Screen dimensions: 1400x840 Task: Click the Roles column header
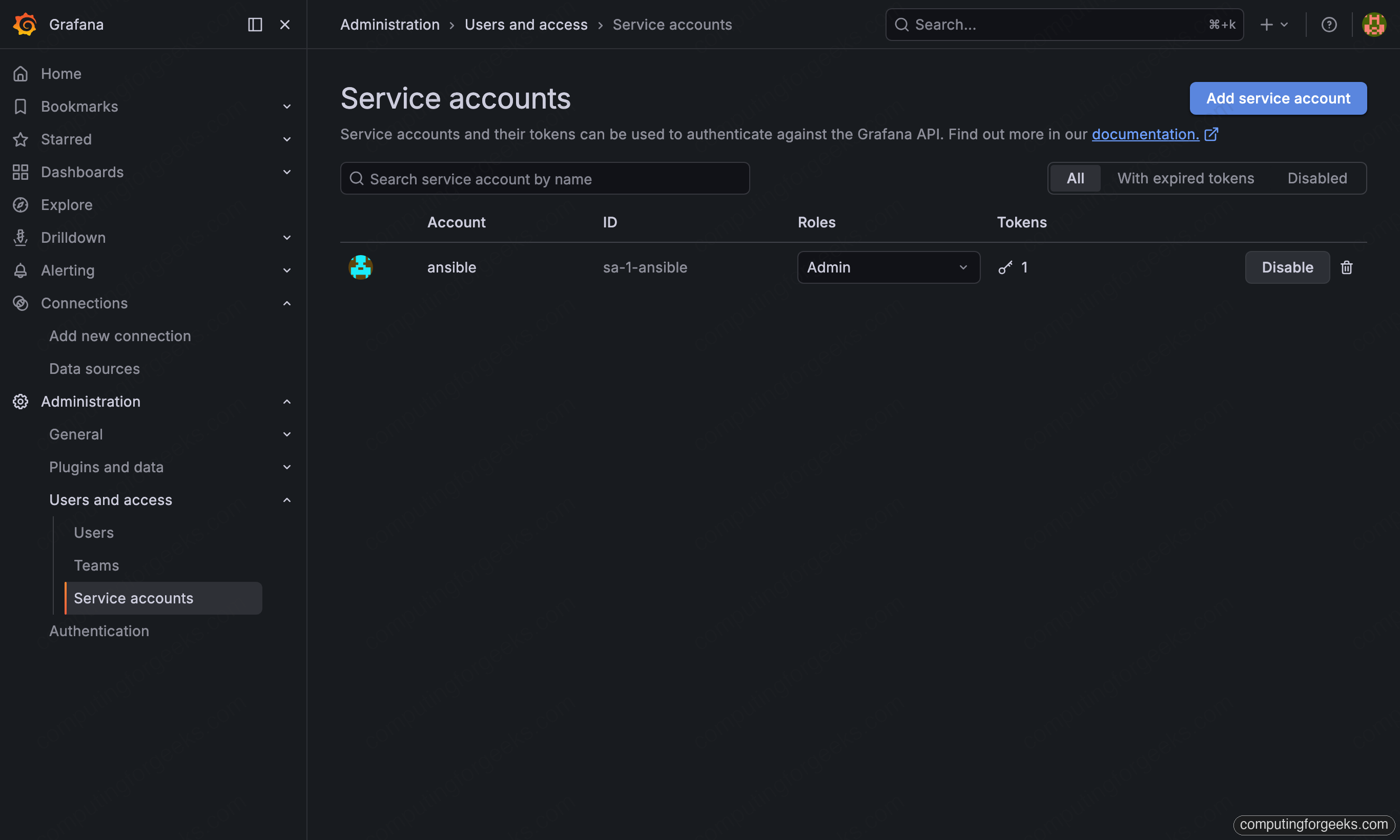click(817, 222)
